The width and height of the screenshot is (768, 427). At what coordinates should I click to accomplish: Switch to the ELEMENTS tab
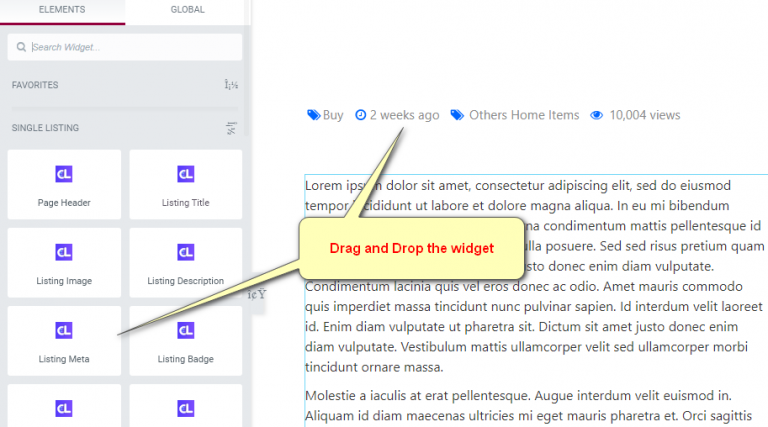[x=62, y=10]
